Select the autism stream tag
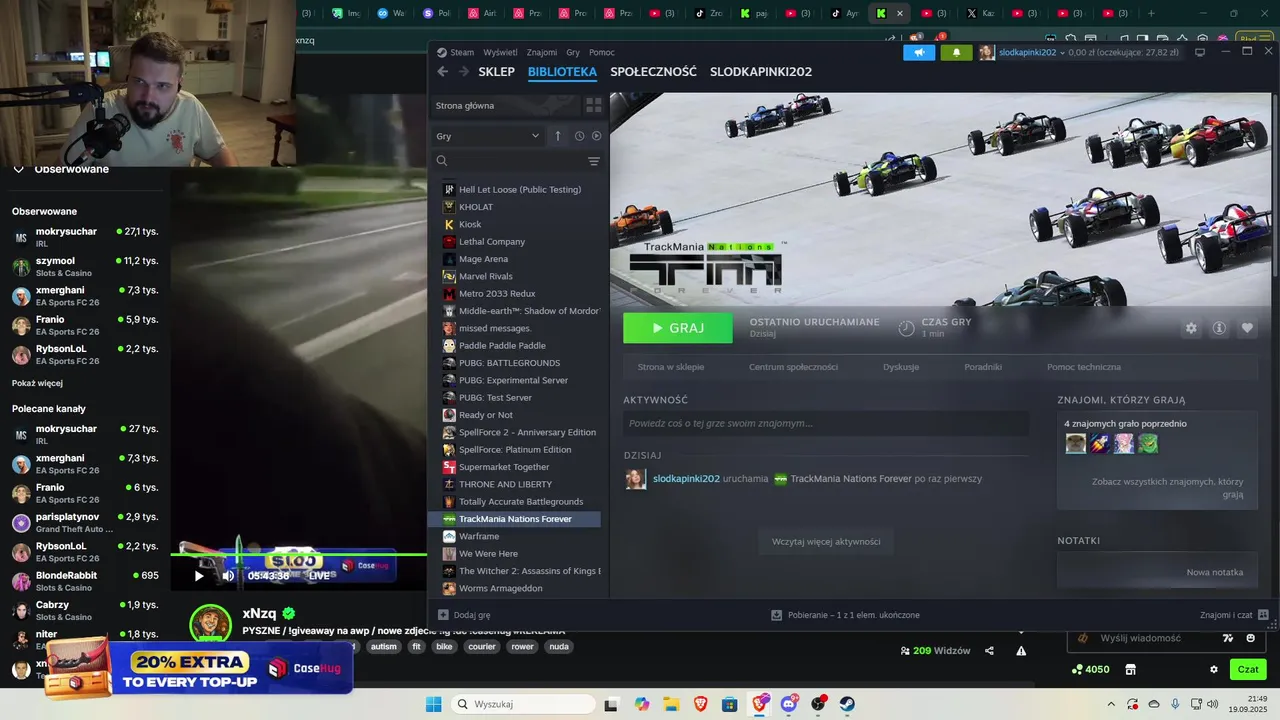This screenshot has width=1280, height=720. coord(383,647)
